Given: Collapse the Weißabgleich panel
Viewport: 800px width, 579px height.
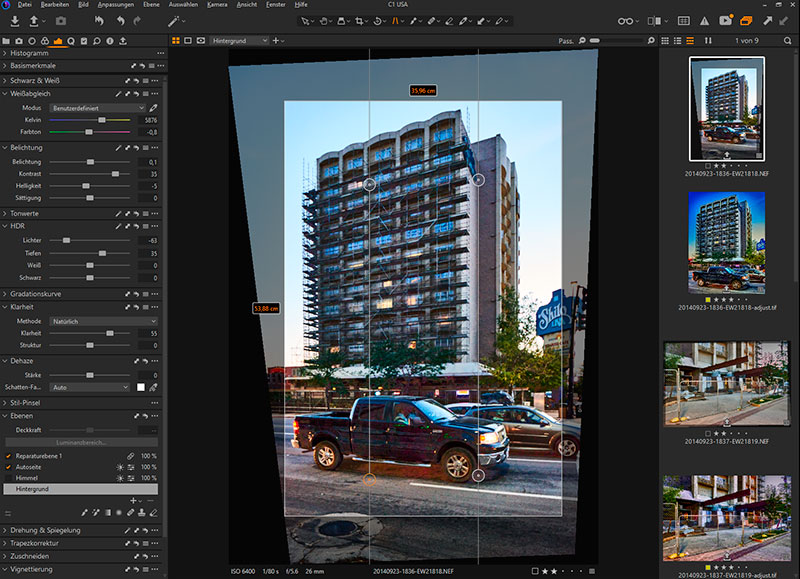Looking at the screenshot, I should (5, 94).
